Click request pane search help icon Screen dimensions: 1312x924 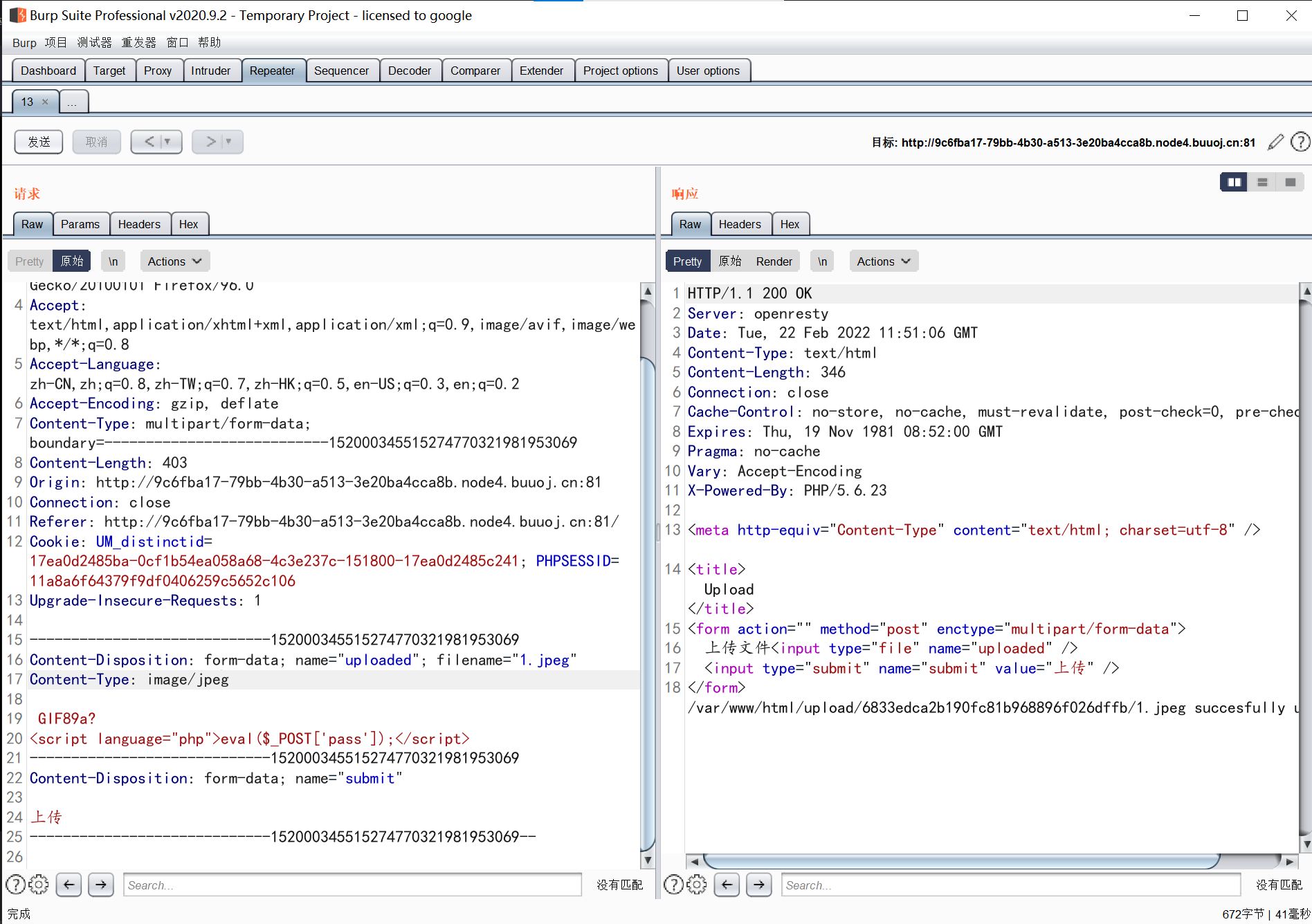(15, 885)
